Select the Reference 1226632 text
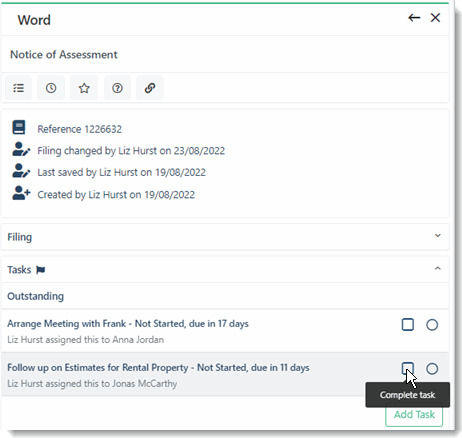This screenshot has height=438, width=462. tap(80, 129)
